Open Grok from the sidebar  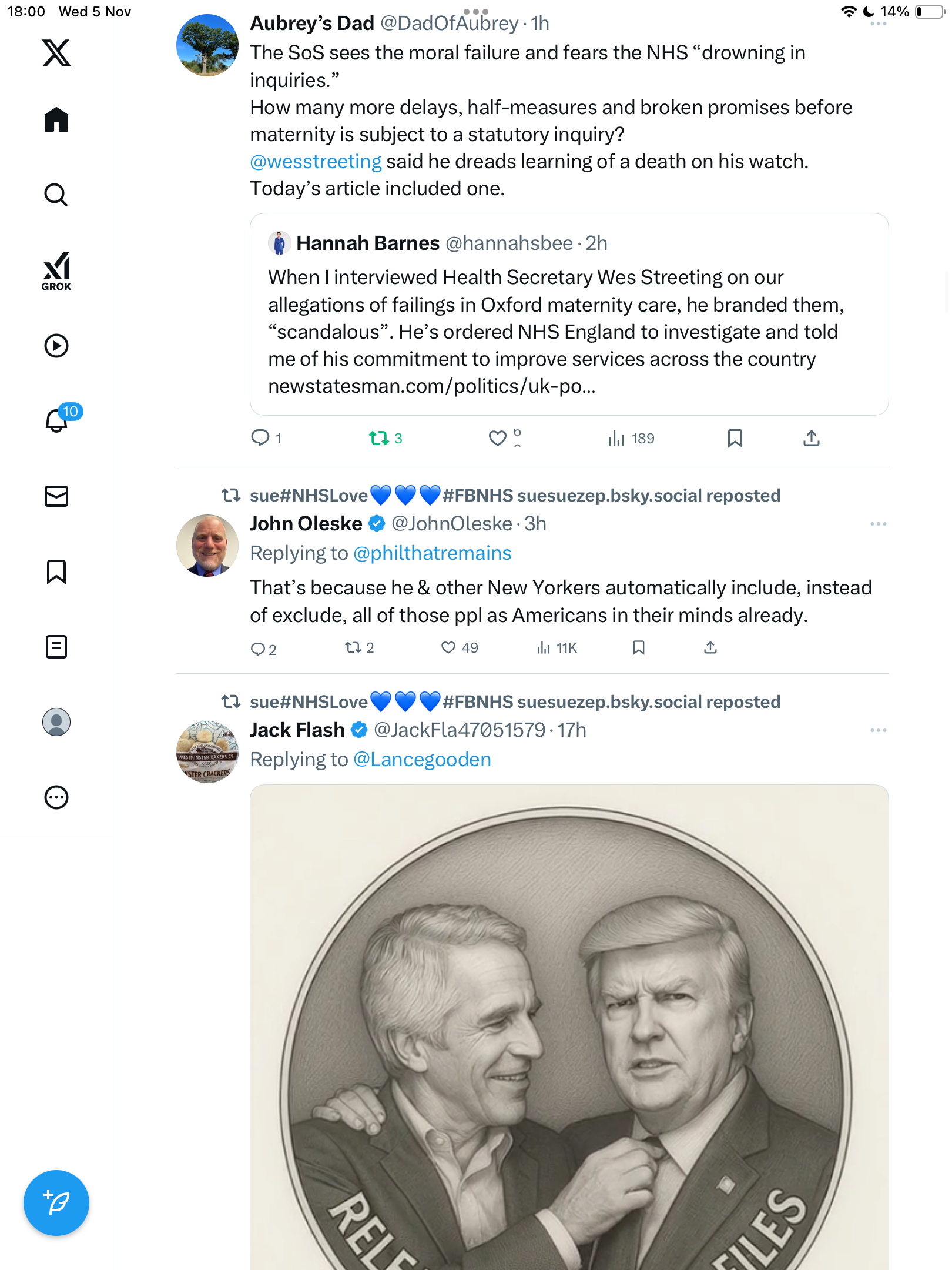56,271
